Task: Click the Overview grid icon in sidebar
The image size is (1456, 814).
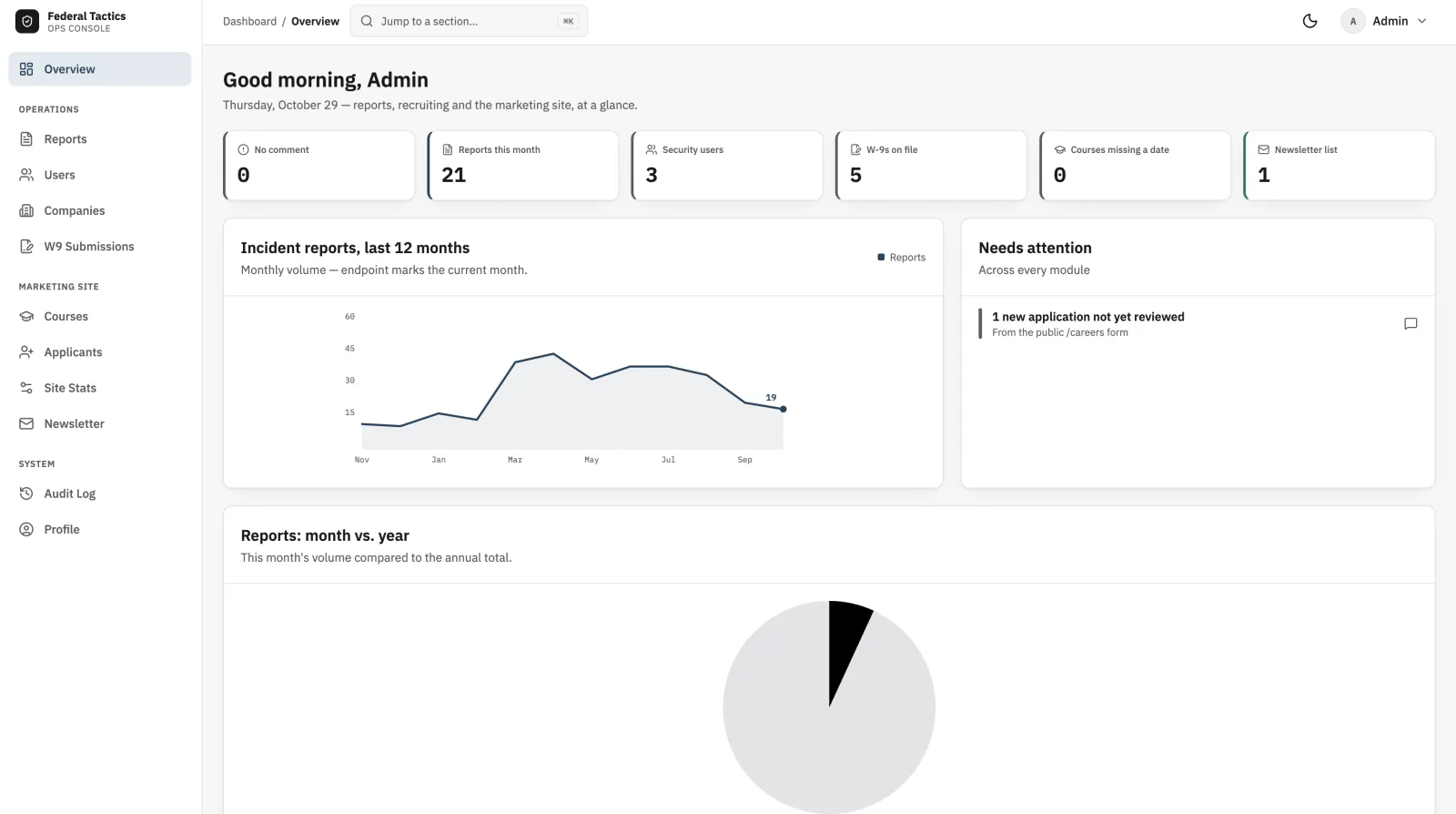Action: [x=26, y=69]
